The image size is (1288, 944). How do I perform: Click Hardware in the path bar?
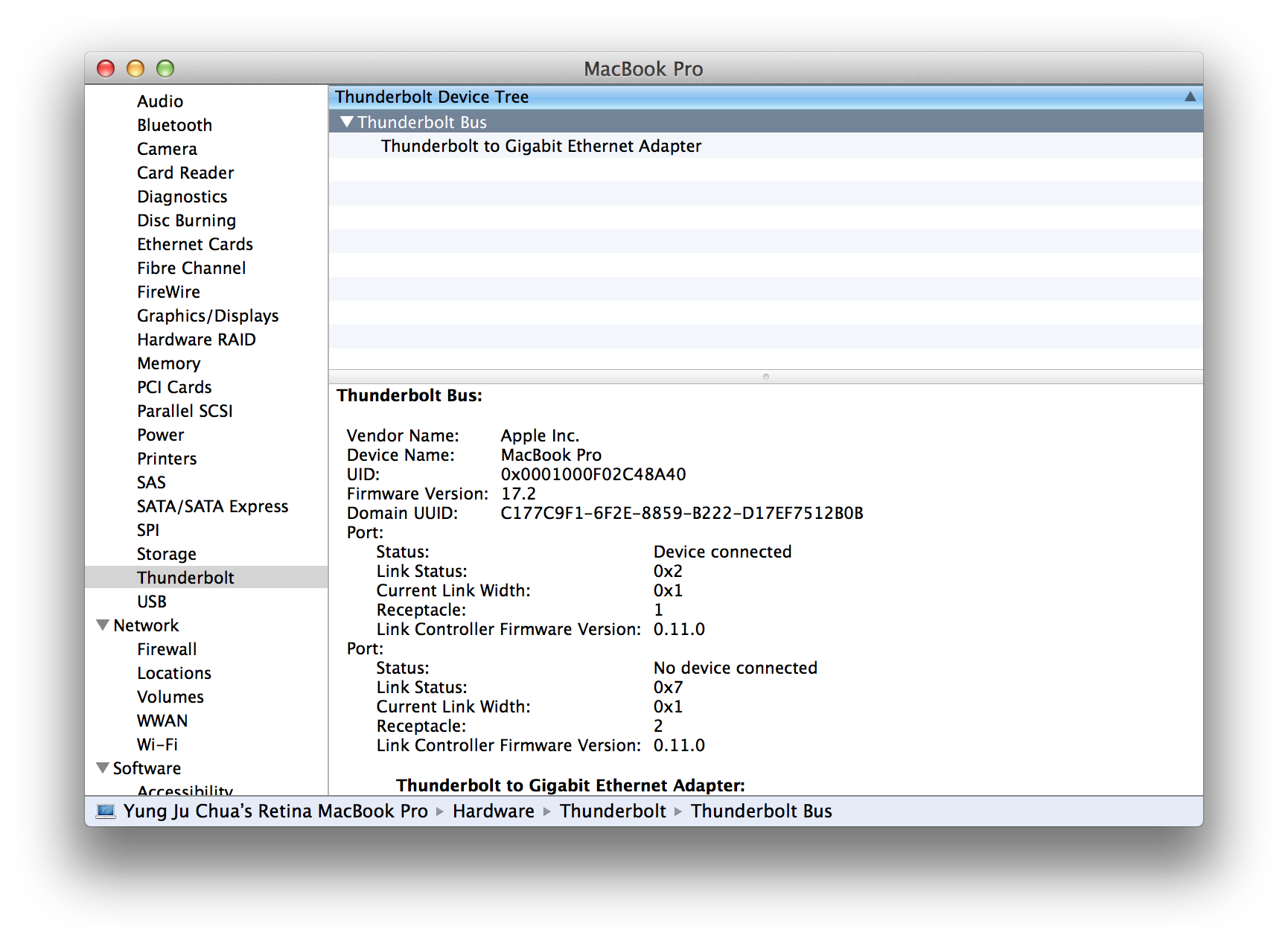click(494, 811)
